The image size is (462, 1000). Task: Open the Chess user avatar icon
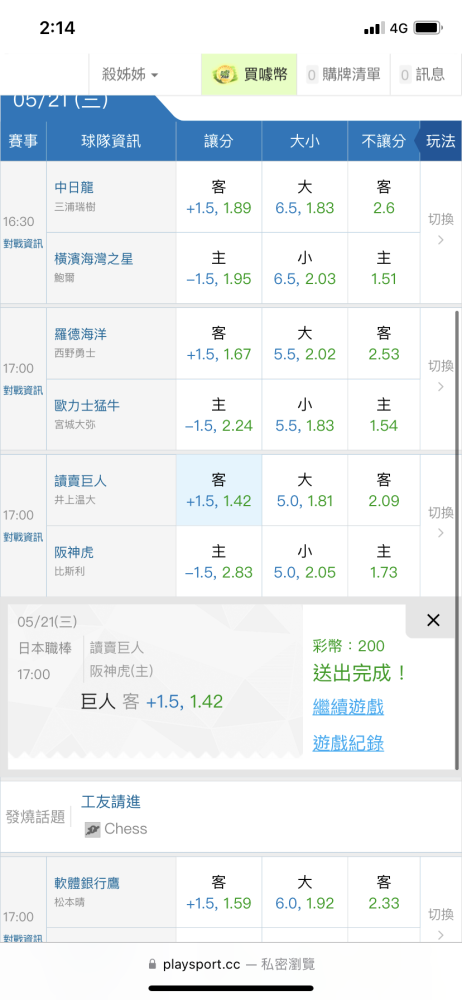click(93, 829)
